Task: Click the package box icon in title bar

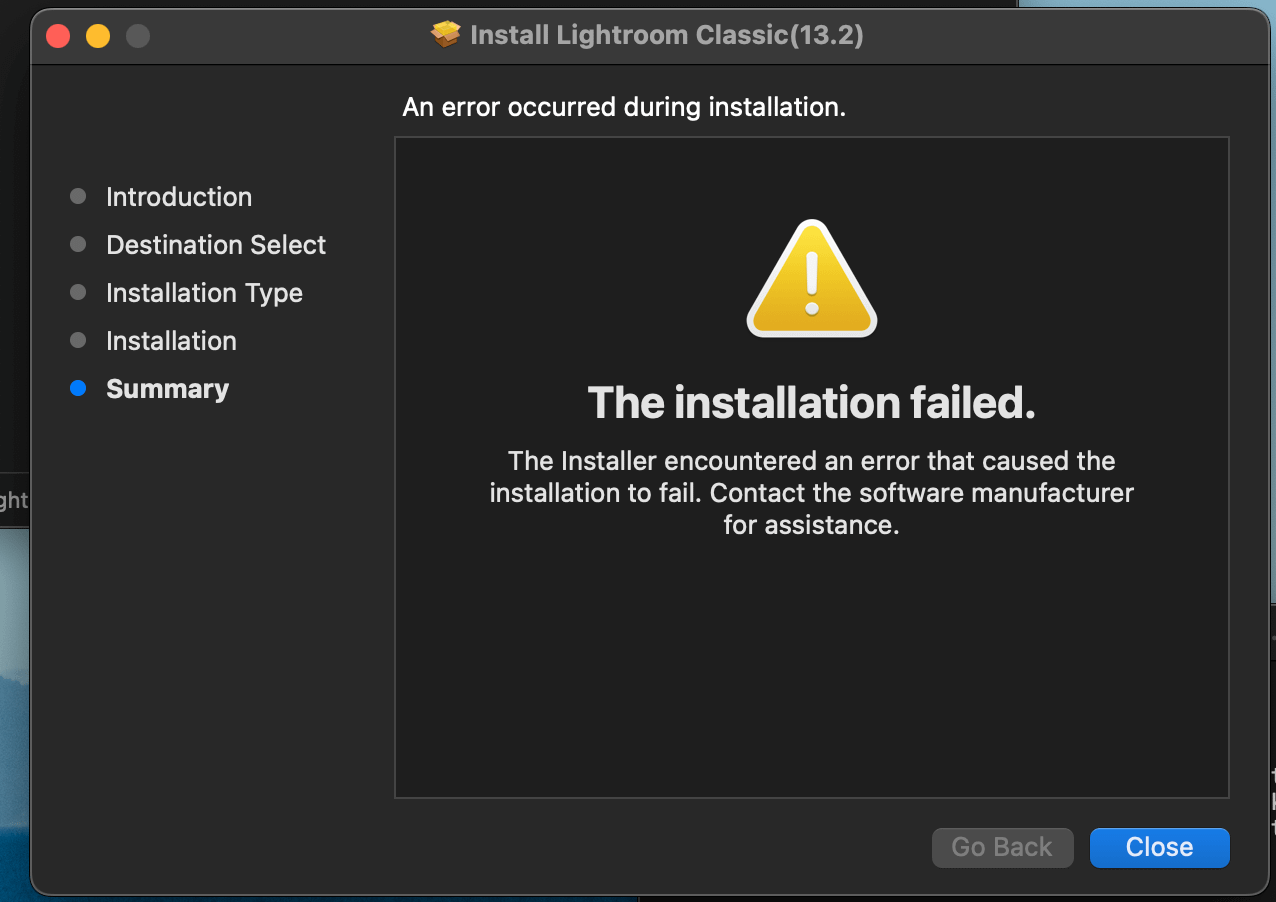Action: pyautogui.click(x=446, y=35)
